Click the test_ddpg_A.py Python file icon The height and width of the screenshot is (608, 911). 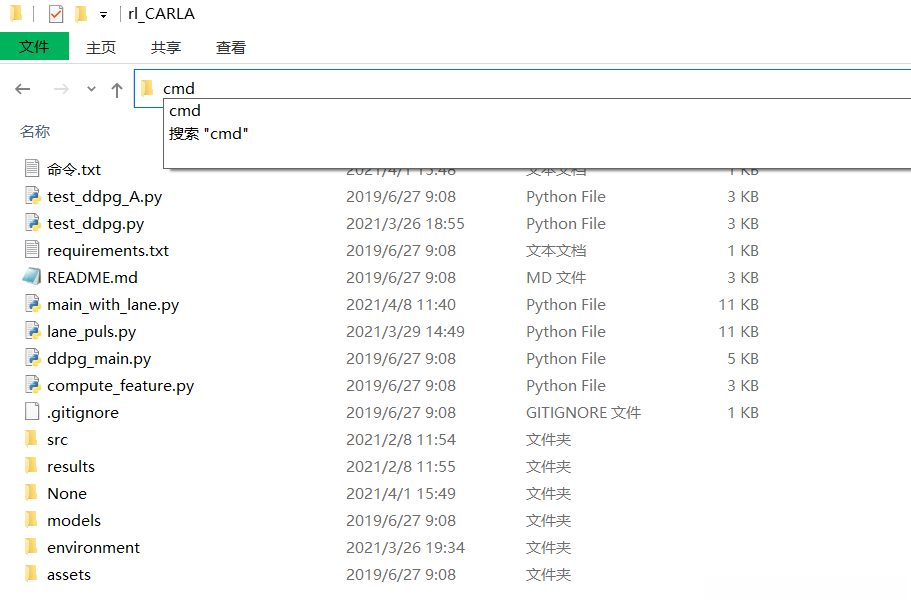(x=32, y=196)
